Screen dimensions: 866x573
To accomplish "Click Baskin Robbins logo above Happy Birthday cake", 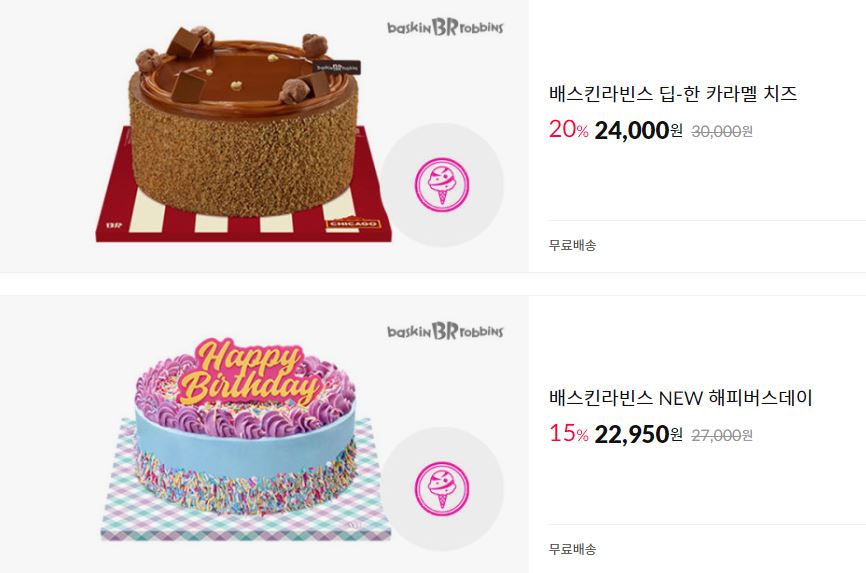I will (x=445, y=331).
